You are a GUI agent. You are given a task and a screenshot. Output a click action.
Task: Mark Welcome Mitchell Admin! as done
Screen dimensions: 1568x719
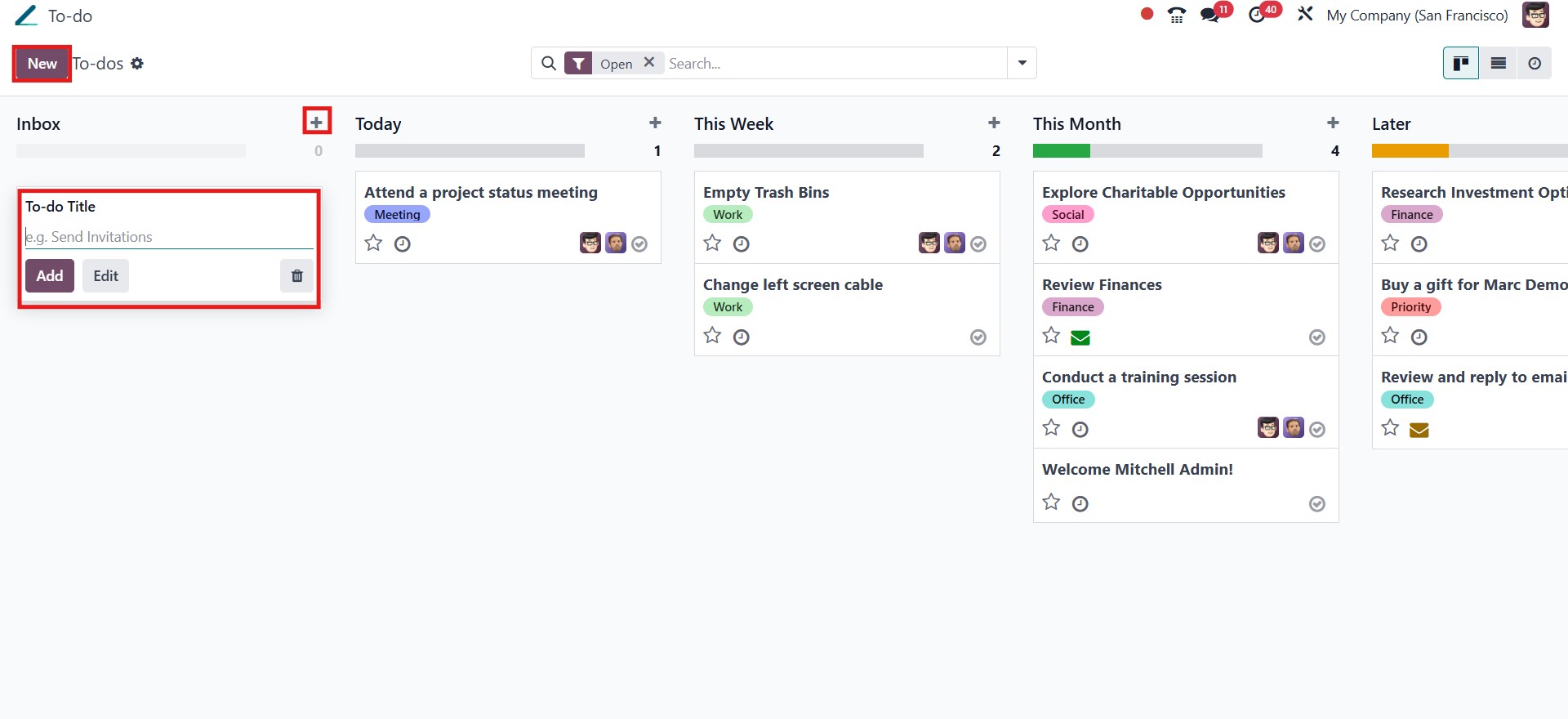(x=1316, y=504)
